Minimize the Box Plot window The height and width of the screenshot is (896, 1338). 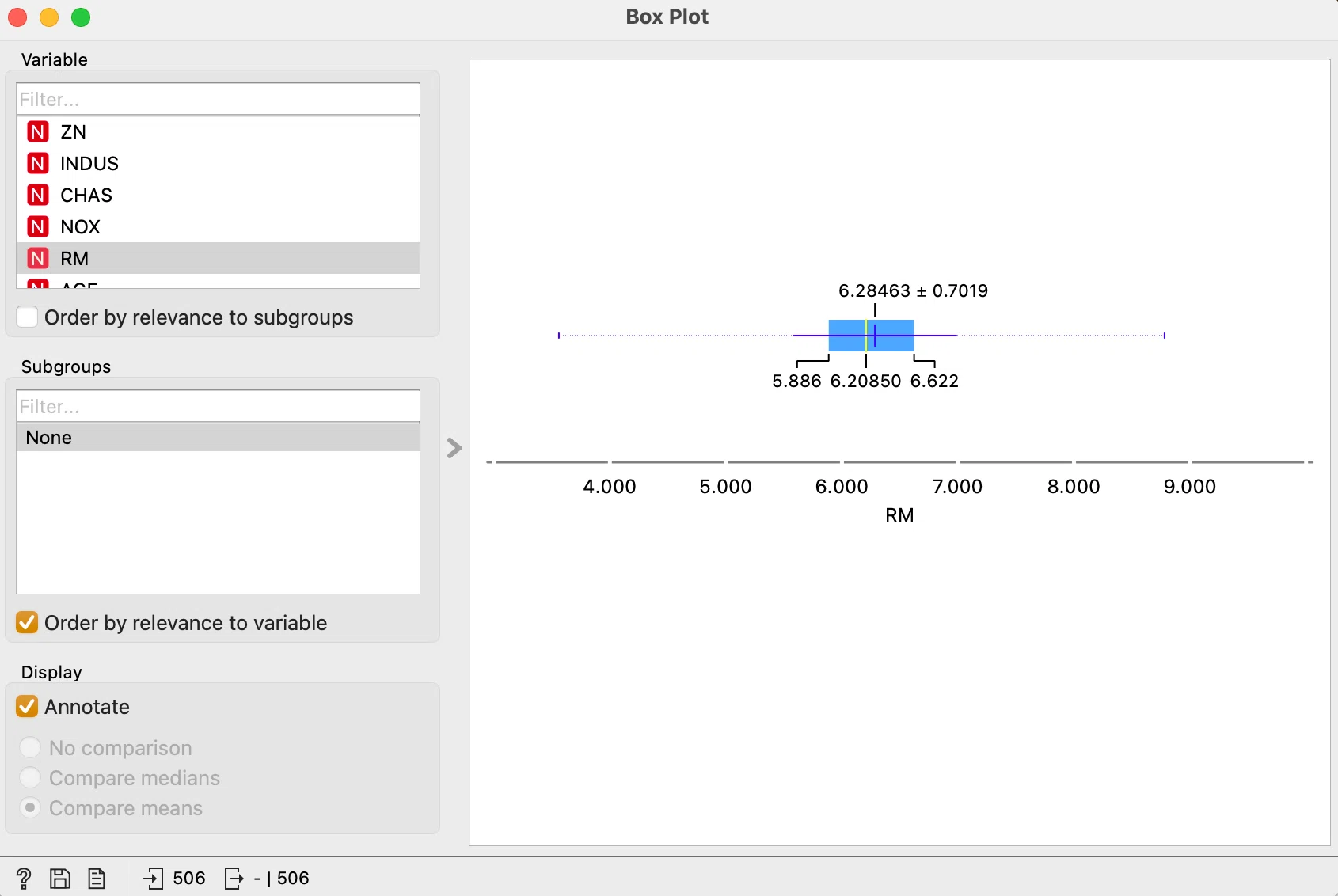click(49, 17)
